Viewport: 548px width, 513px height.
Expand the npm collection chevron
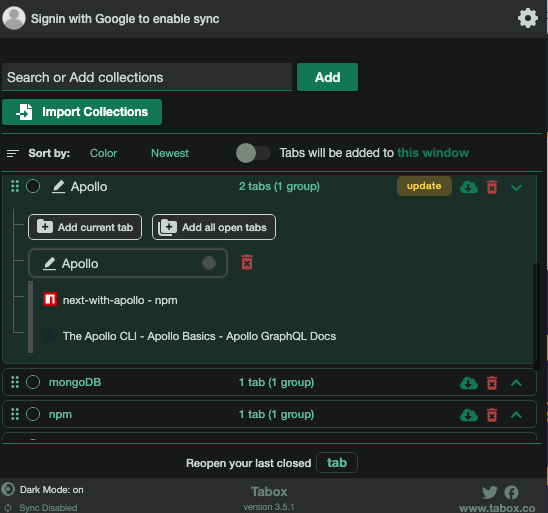point(516,415)
